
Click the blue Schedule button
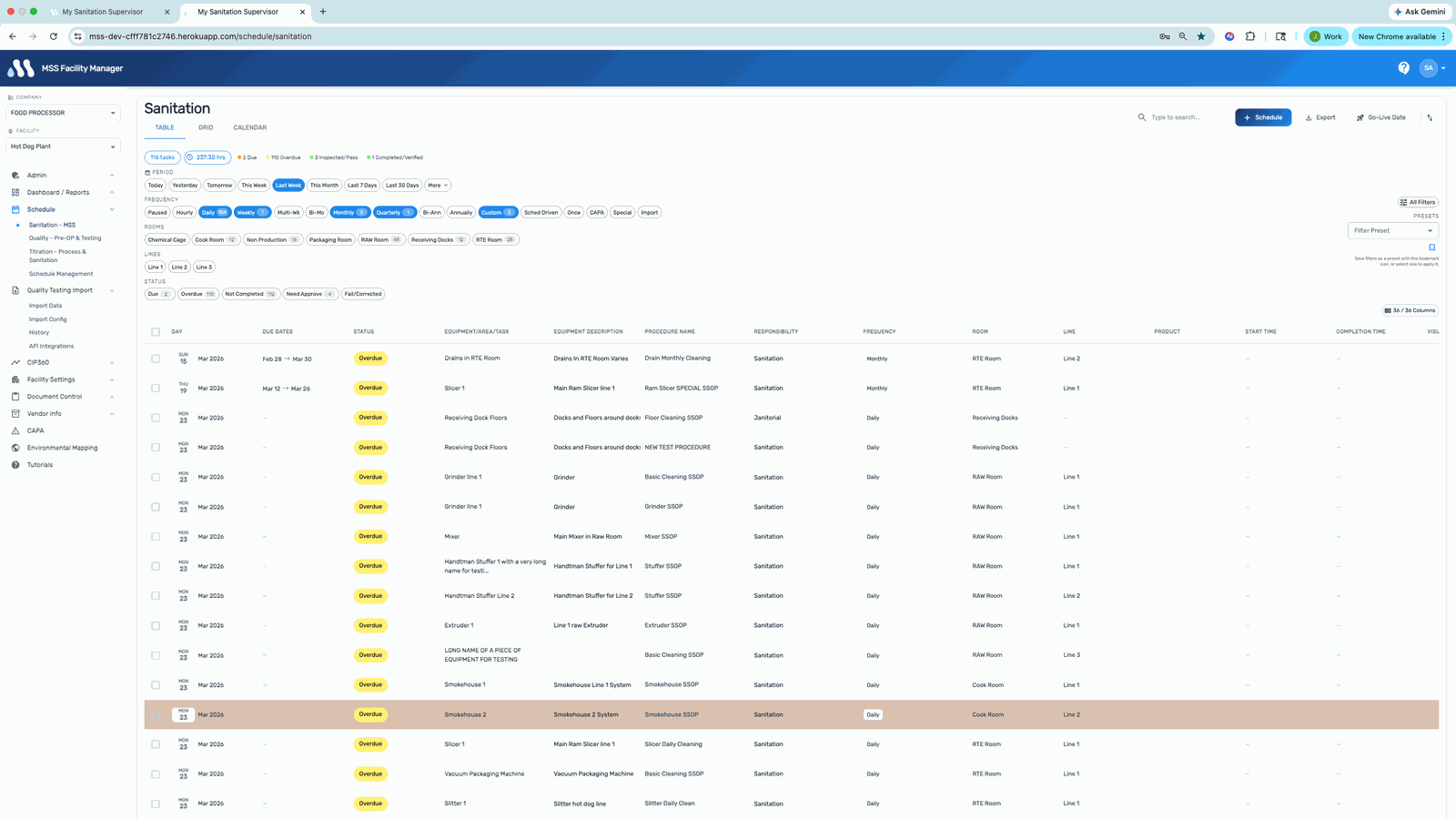point(1263,117)
